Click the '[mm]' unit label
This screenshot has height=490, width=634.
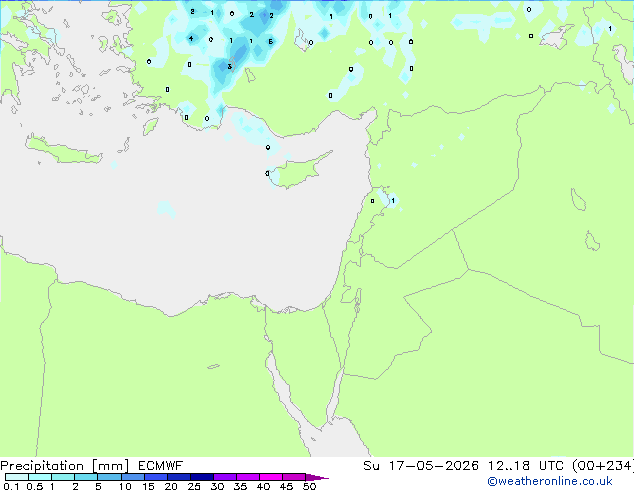tap(110, 466)
